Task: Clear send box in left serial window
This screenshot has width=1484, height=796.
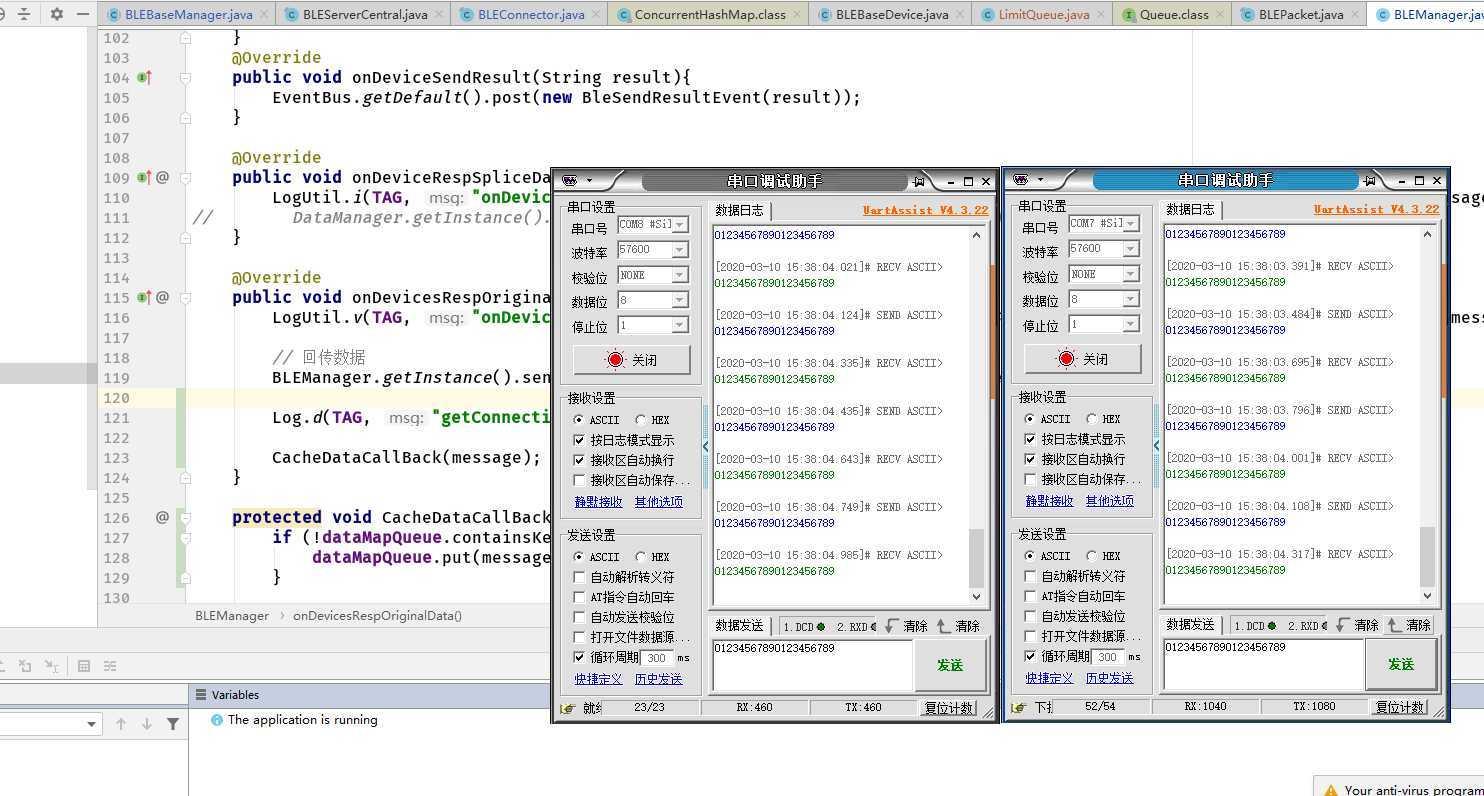Action: click(x=957, y=626)
